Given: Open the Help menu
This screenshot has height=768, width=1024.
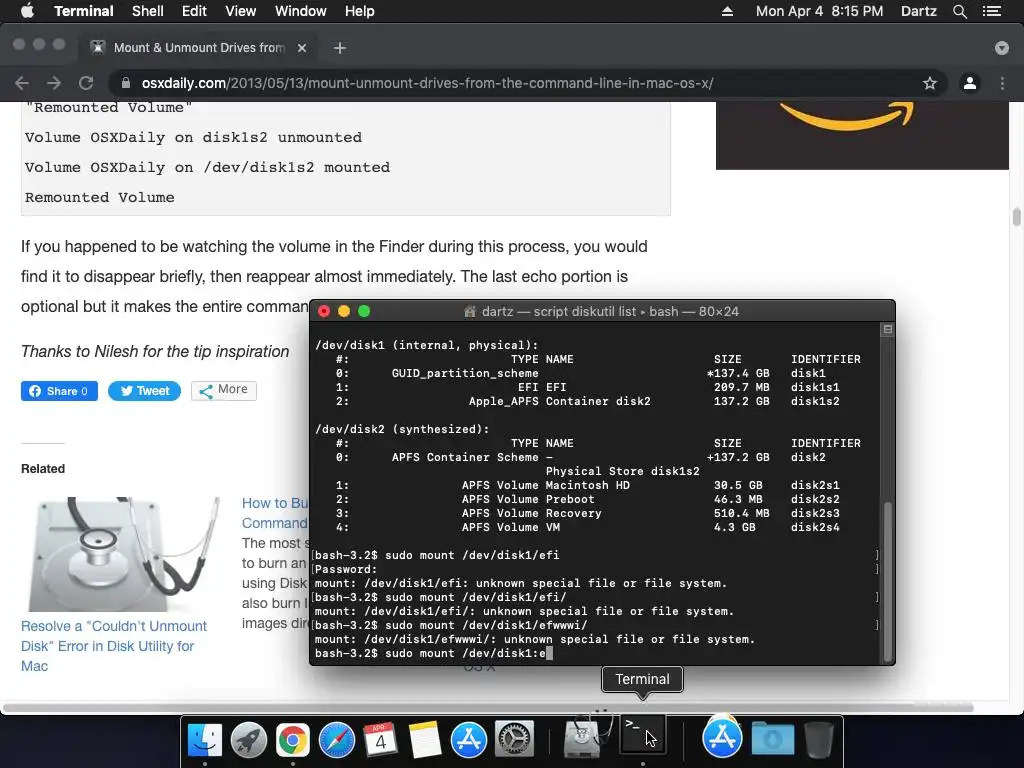Looking at the screenshot, I should click(359, 11).
